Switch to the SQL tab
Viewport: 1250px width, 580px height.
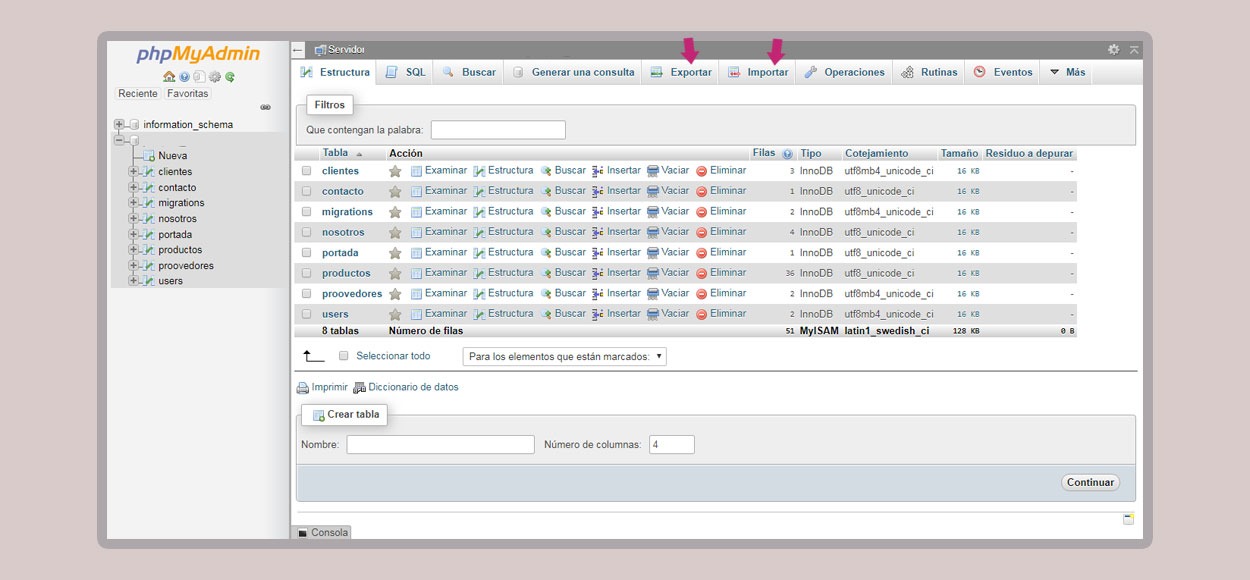pos(406,72)
